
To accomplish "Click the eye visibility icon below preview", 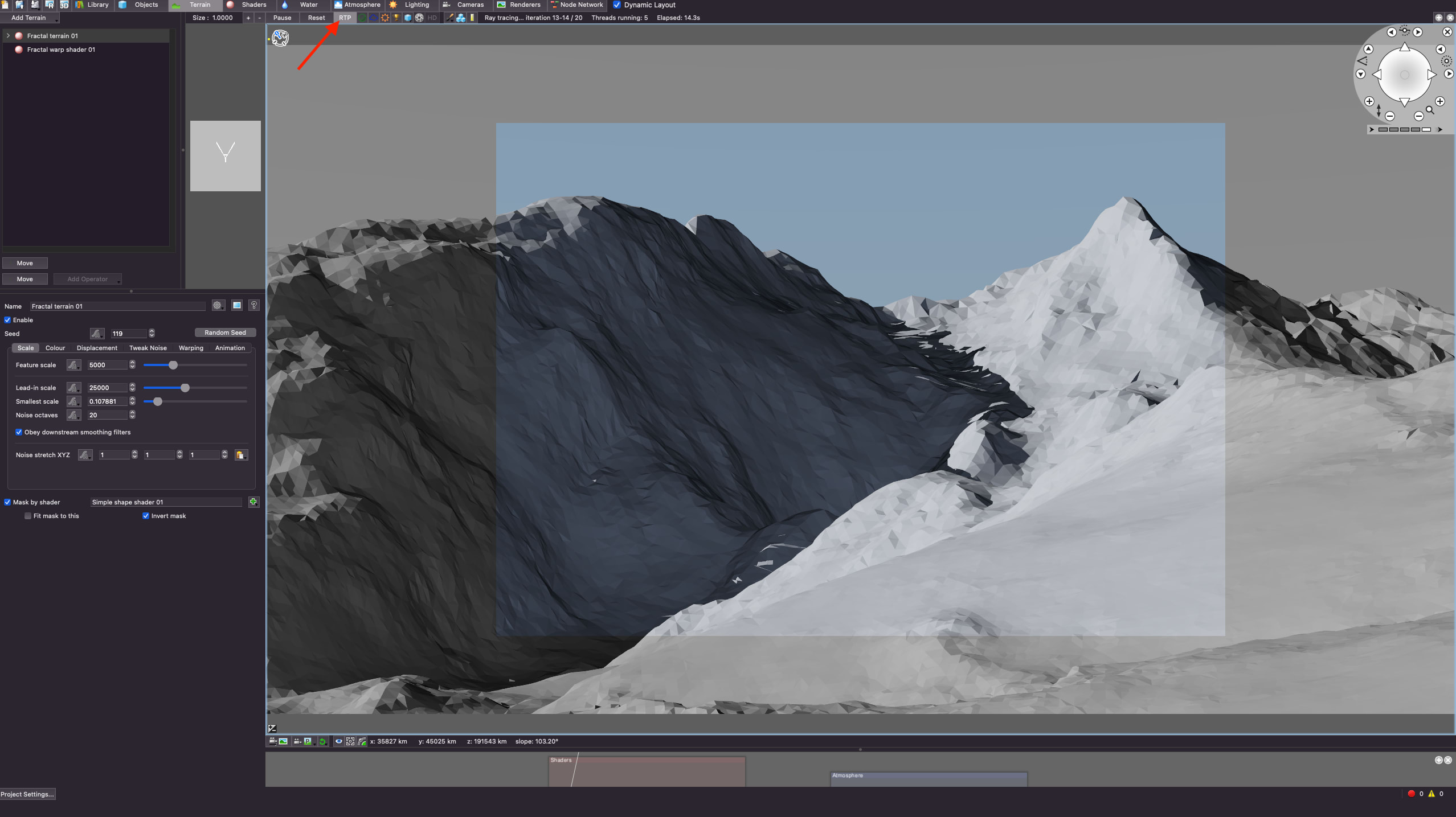I will coord(338,741).
